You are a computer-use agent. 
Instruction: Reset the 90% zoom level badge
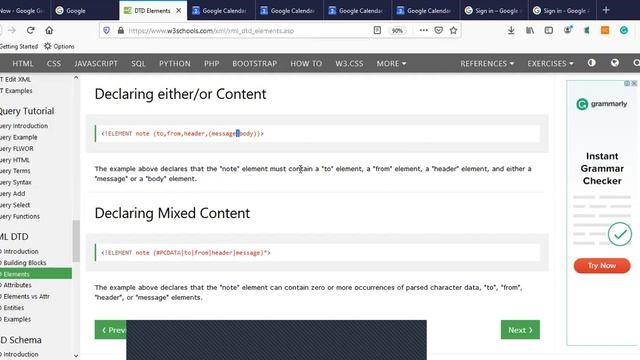click(397, 31)
